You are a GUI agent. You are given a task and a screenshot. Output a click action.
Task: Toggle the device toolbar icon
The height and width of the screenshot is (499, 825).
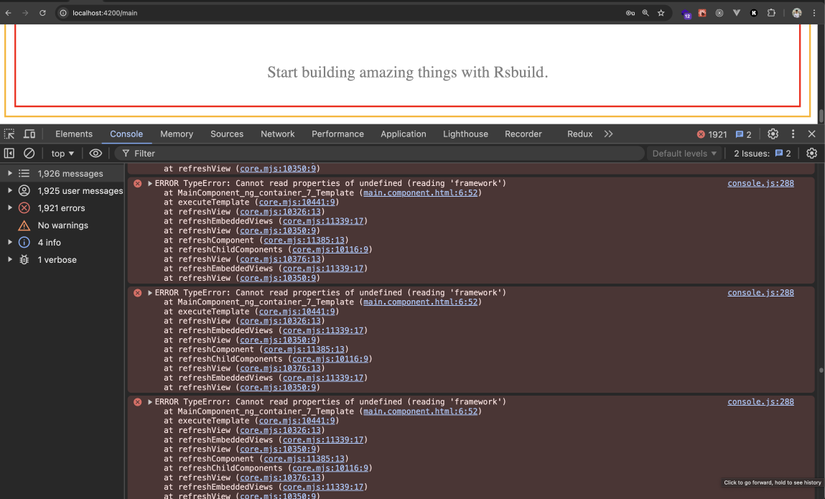[29, 134]
